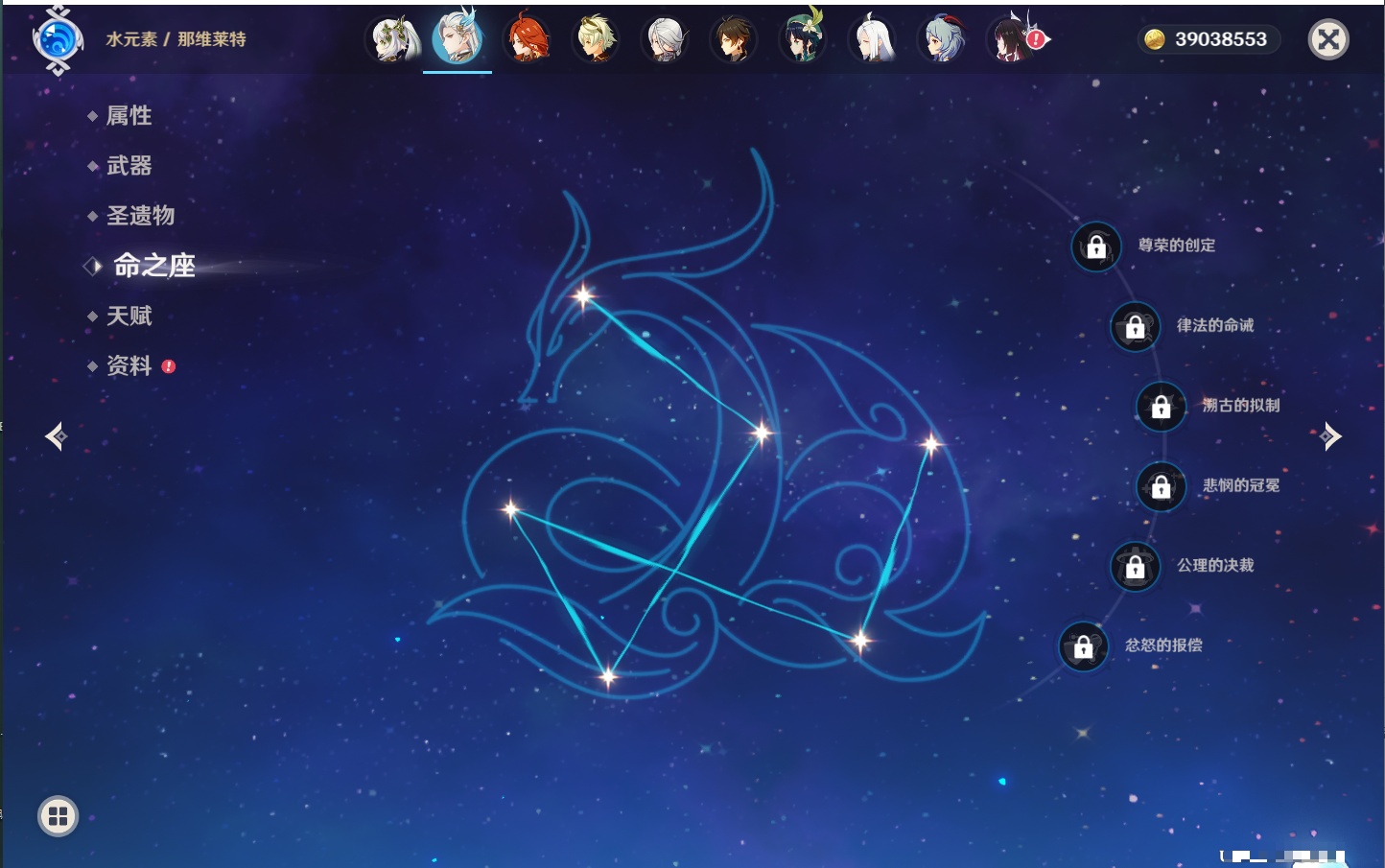1385x868 pixels.
Task: Select the avatar with the red alert badge
Action: pos(1013,39)
